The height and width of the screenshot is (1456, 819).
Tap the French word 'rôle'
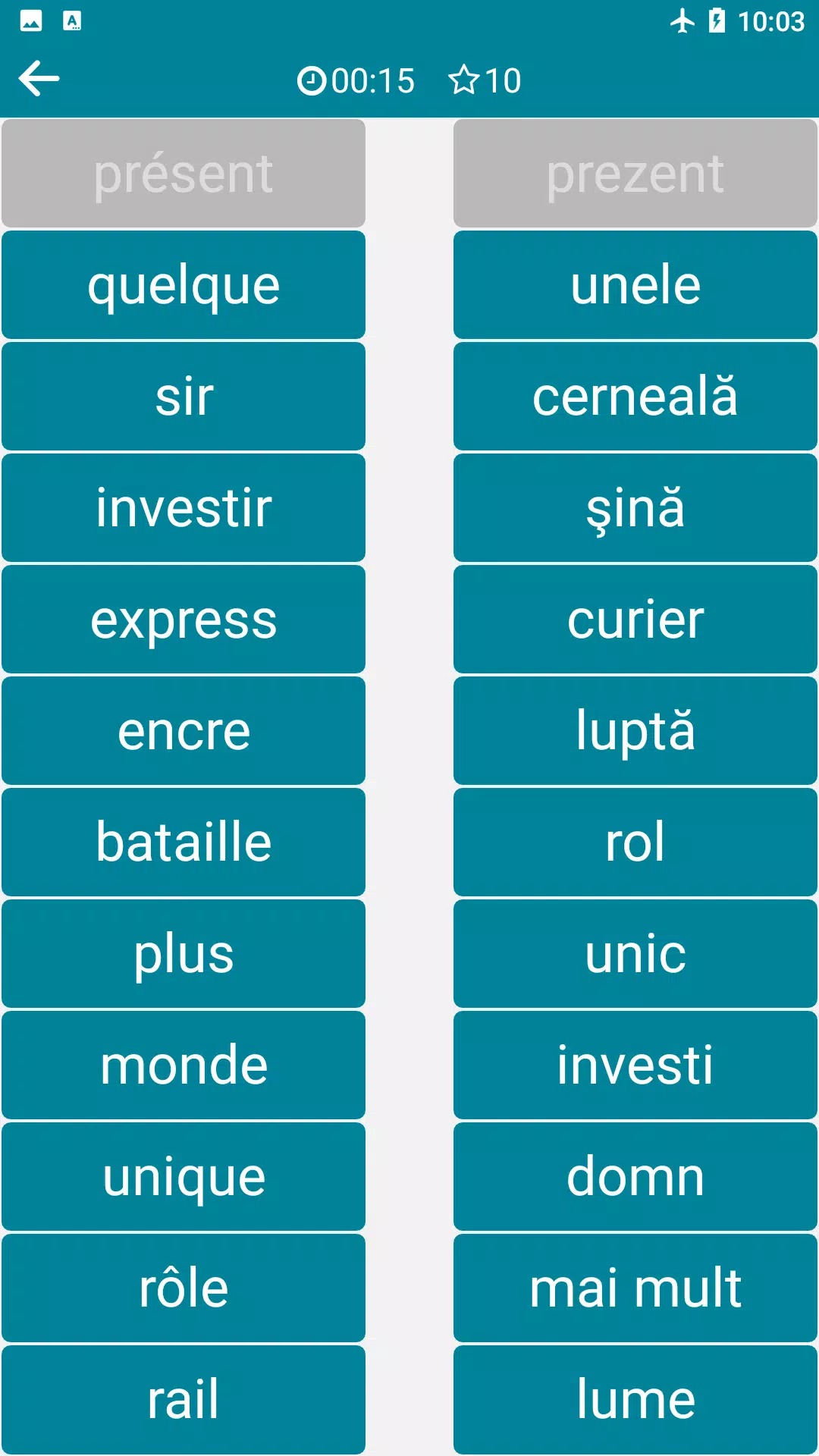pos(184,1288)
